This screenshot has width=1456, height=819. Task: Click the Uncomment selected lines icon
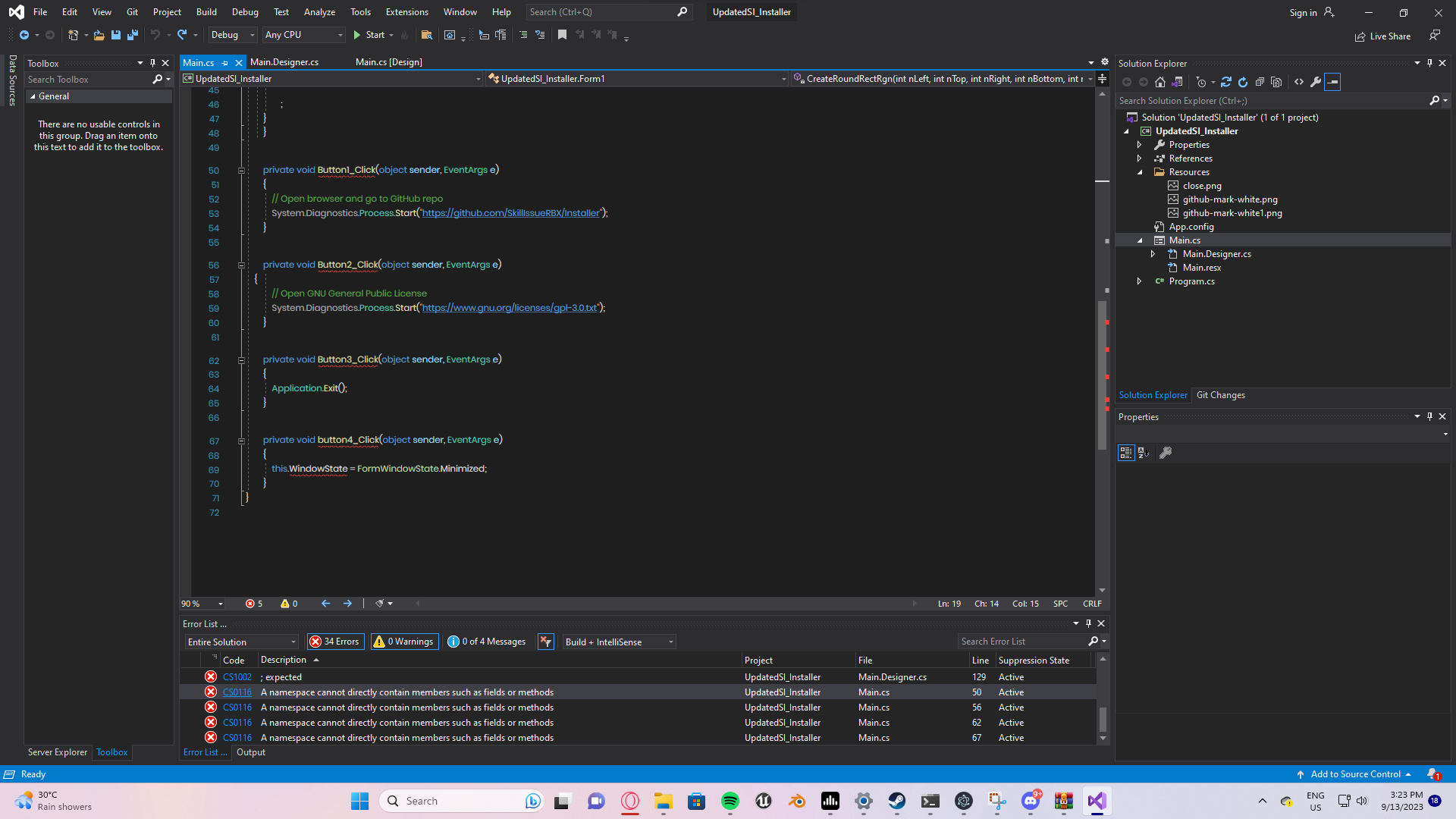tap(540, 35)
